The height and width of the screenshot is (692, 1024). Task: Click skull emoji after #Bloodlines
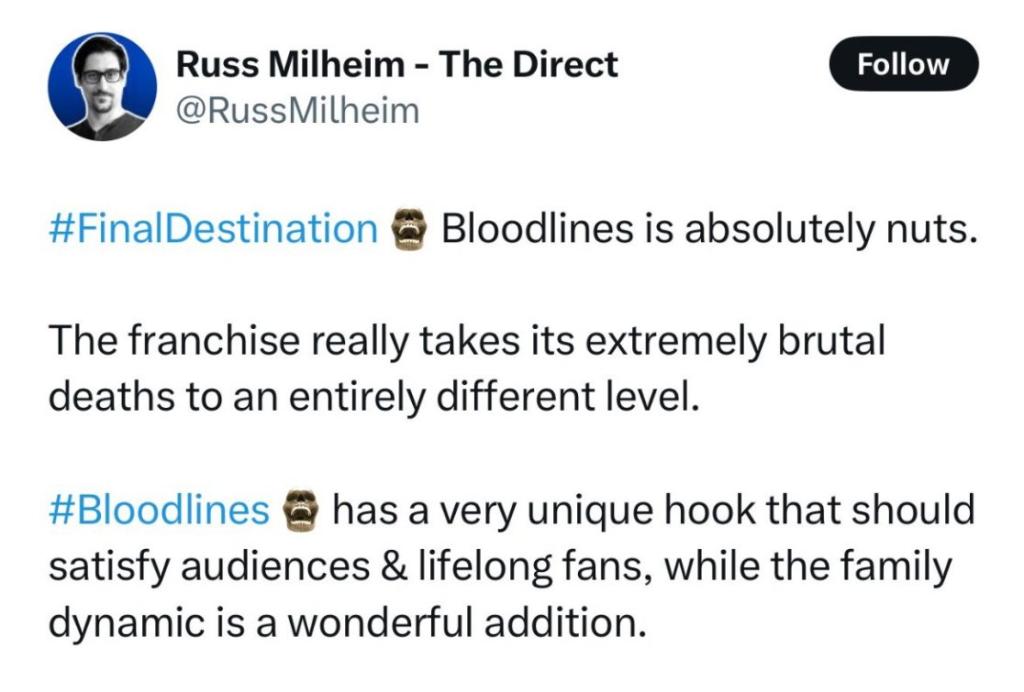pos(300,509)
